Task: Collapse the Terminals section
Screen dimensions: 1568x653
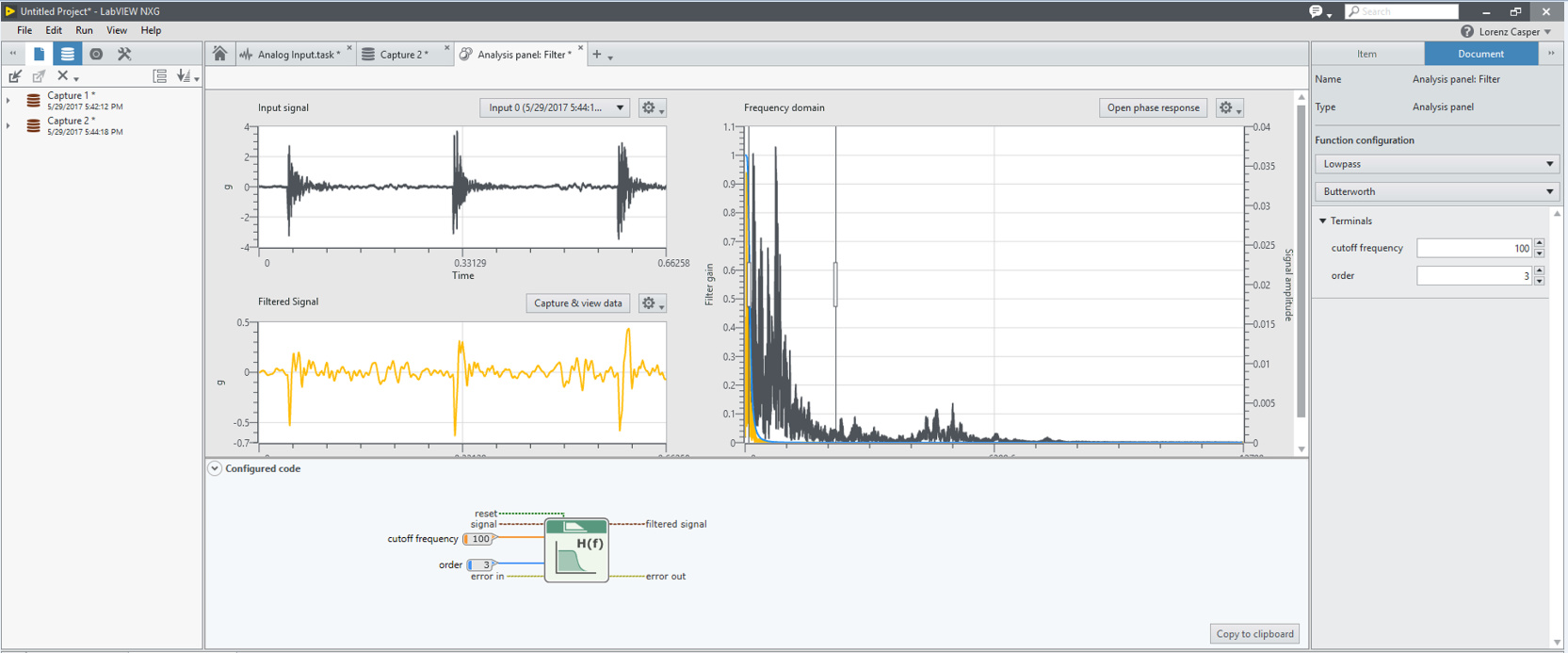Action: (1323, 221)
